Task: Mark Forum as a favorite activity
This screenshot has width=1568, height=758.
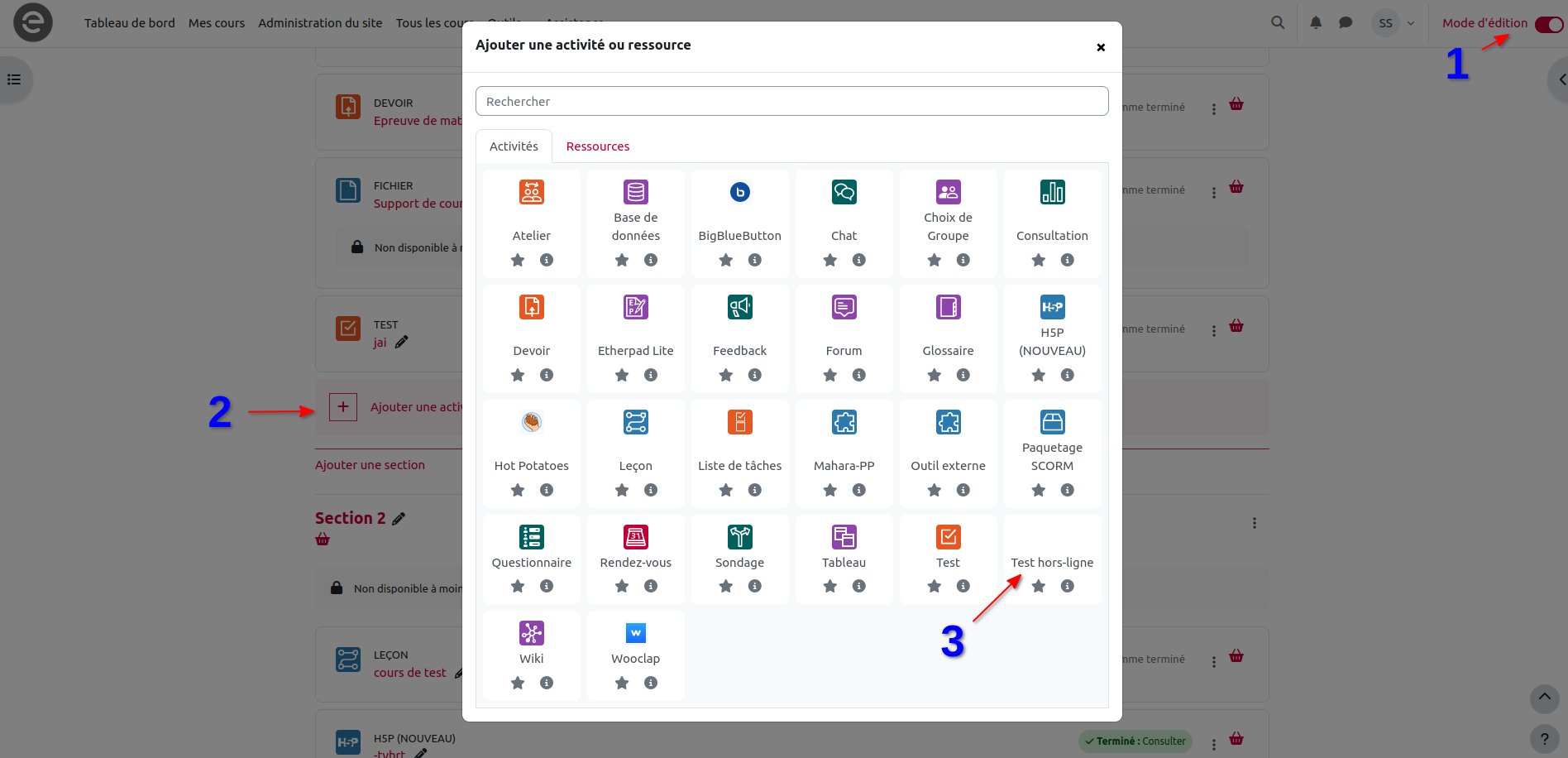Action: pyautogui.click(x=830, y=376)
